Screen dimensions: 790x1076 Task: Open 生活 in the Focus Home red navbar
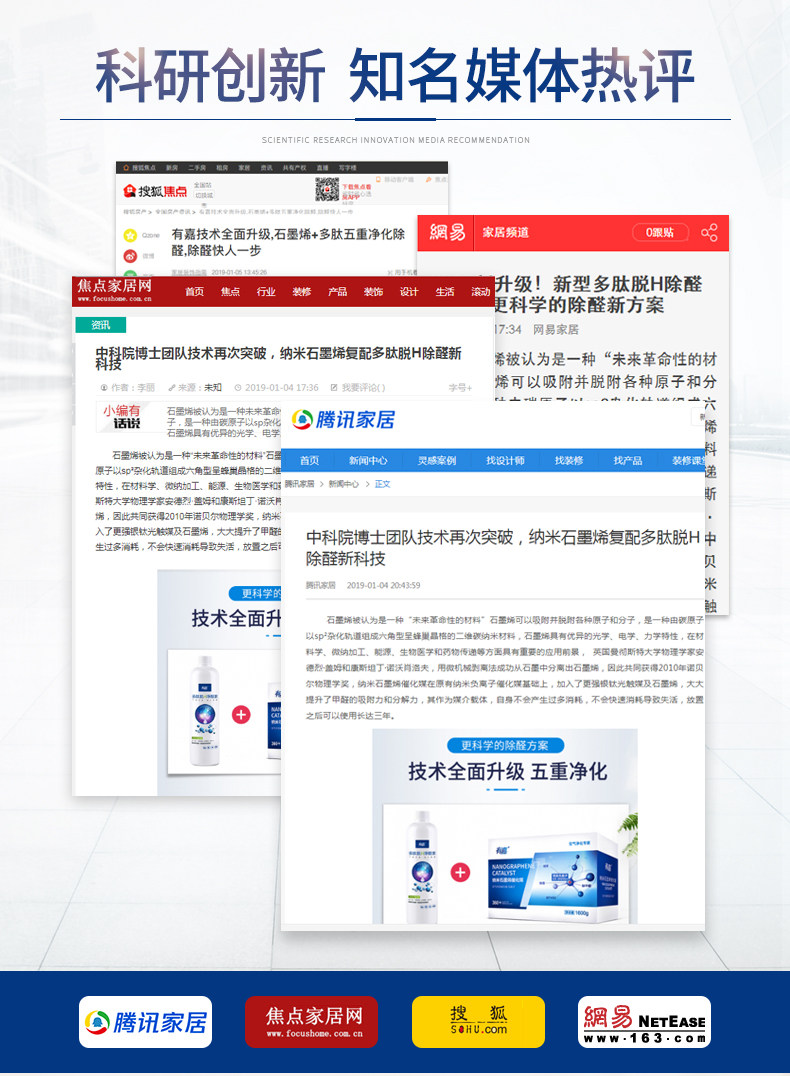[444, 292]
